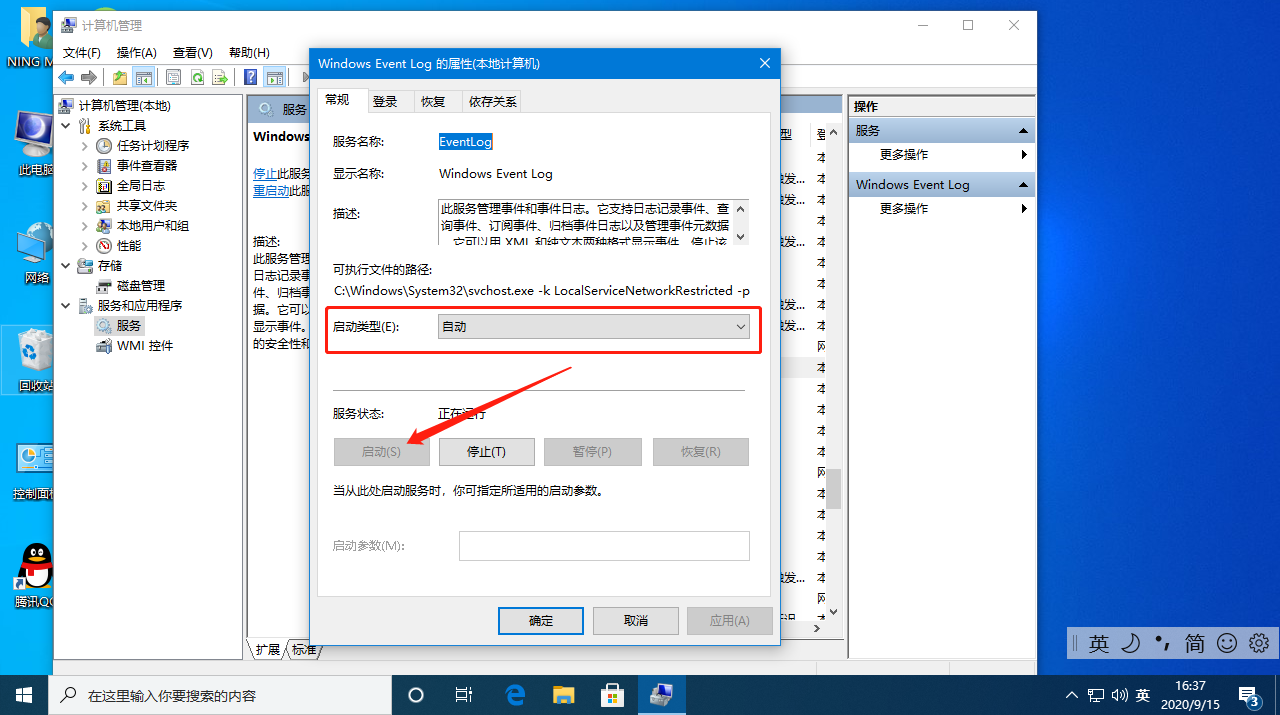Open 文件(F) menu
Image resolution: width=1280 pixels, height=715 pixels.
pyautogui.click(x=82, y=52)
